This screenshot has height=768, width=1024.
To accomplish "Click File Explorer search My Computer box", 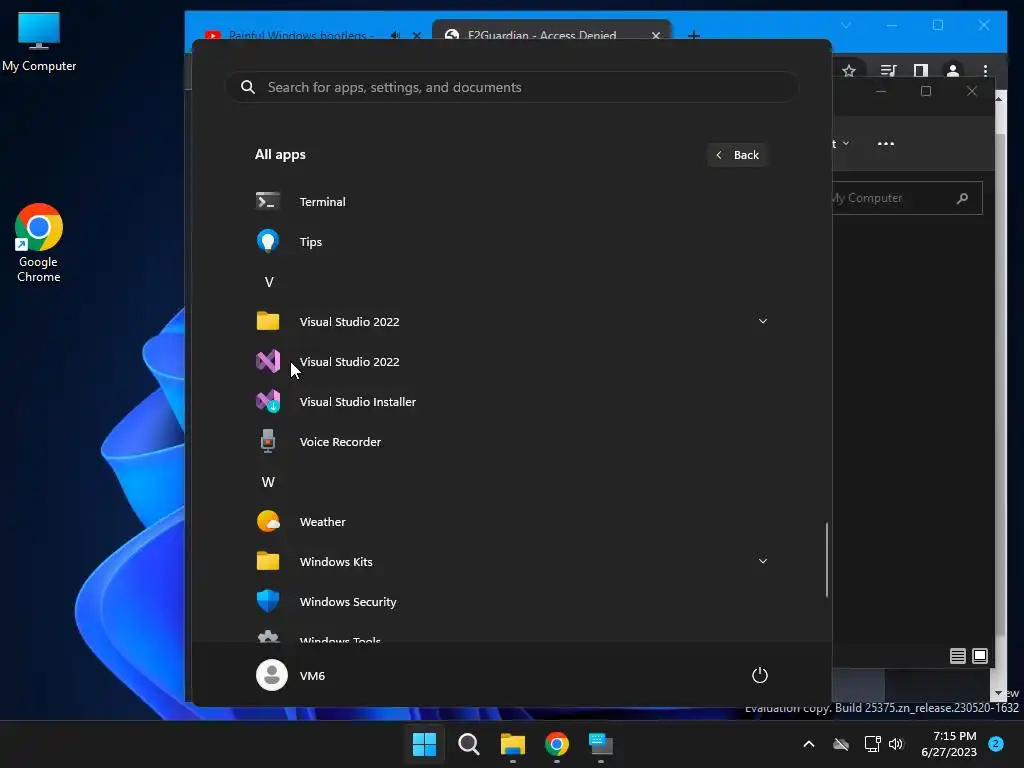I will click(907, 198).
